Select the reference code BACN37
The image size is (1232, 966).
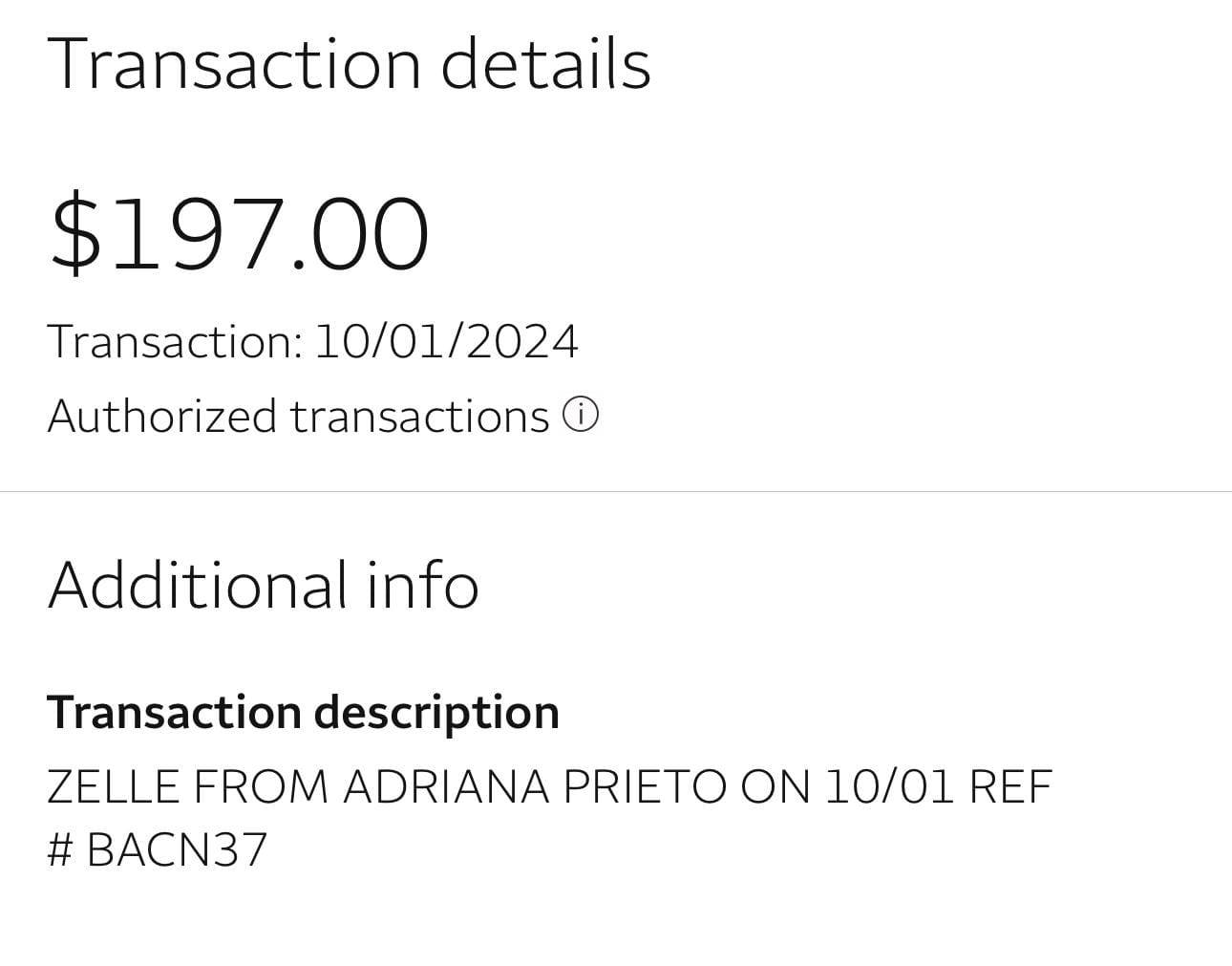pos(177,849)
